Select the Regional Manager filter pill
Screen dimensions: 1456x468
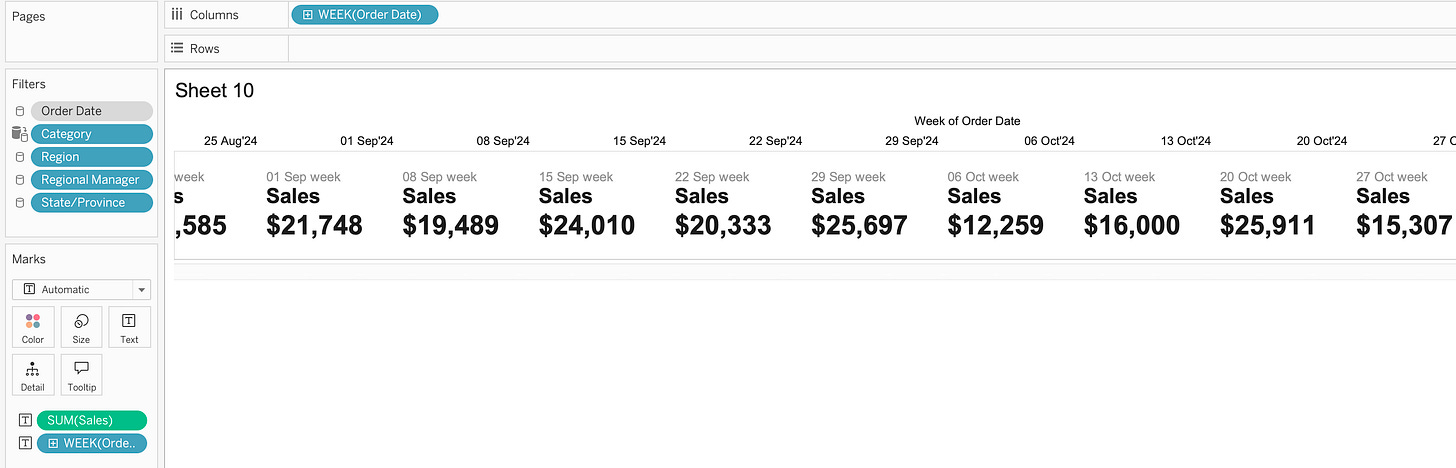pos(92,180)
